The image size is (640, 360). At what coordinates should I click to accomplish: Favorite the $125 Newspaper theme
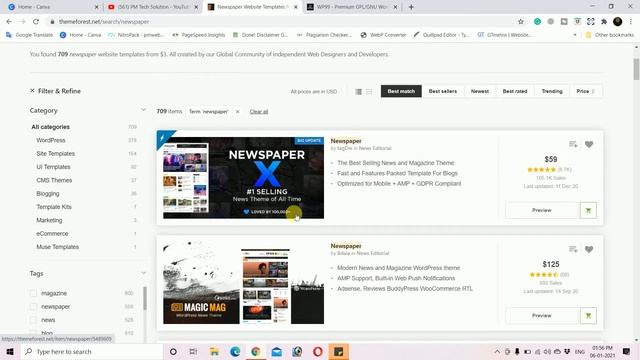pos(589,249)
